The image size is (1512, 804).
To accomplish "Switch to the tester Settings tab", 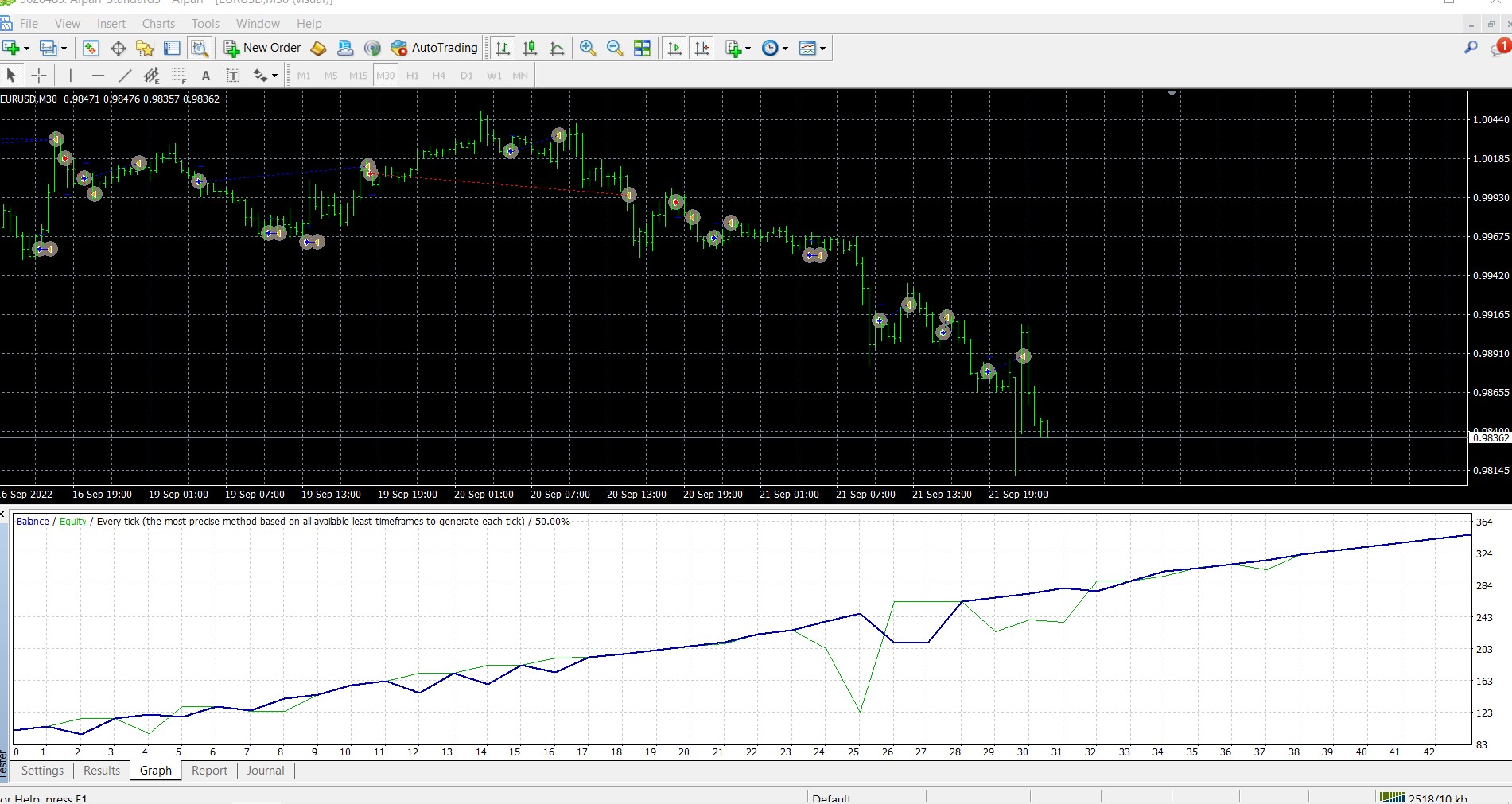I will [42, 771].
